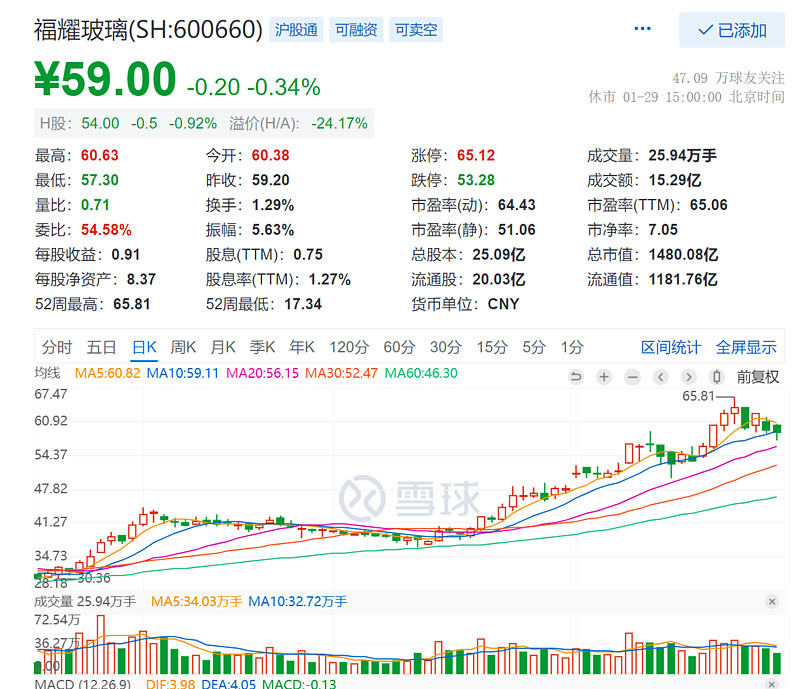The width and height of the screenshot is (800, 689).
Task: Click the 65.81 peak label on chart
Action: tap(698, 396)
